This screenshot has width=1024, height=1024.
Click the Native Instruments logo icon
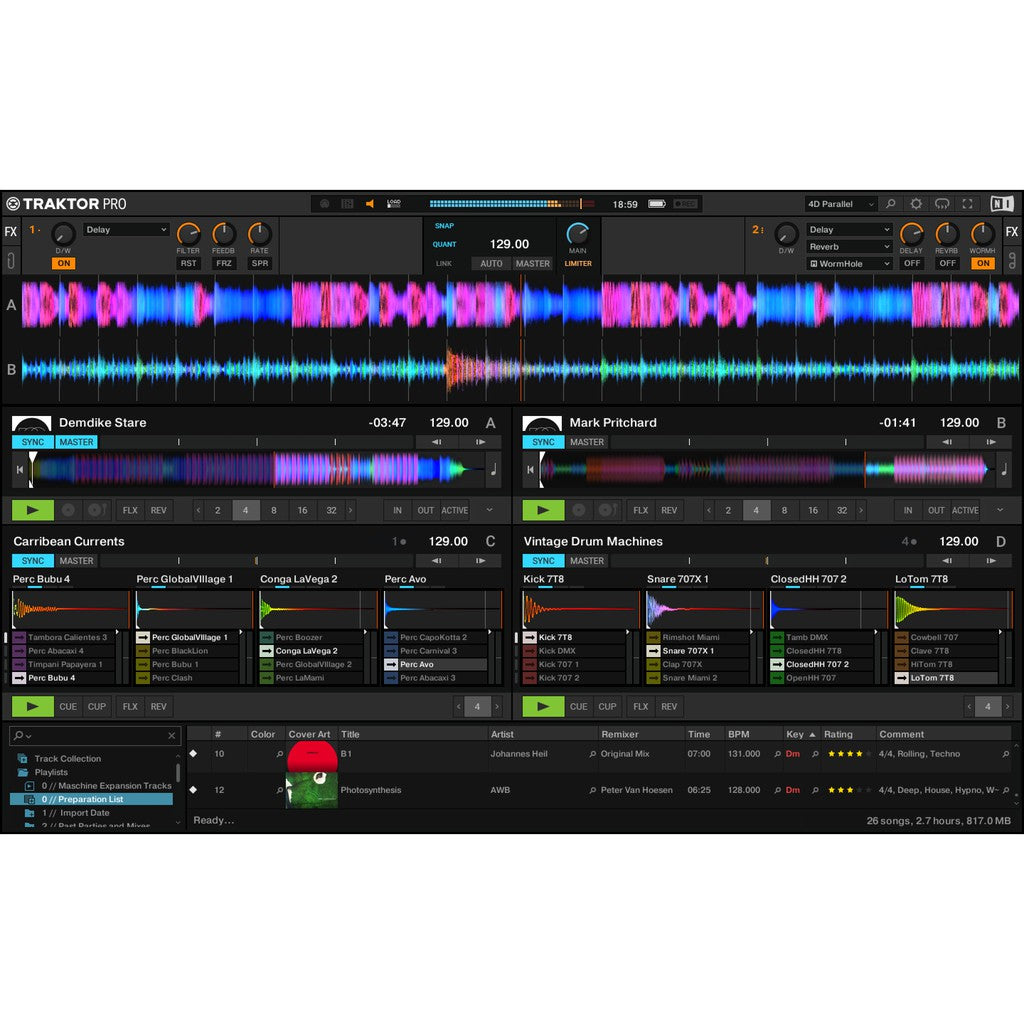[1003, 203]
